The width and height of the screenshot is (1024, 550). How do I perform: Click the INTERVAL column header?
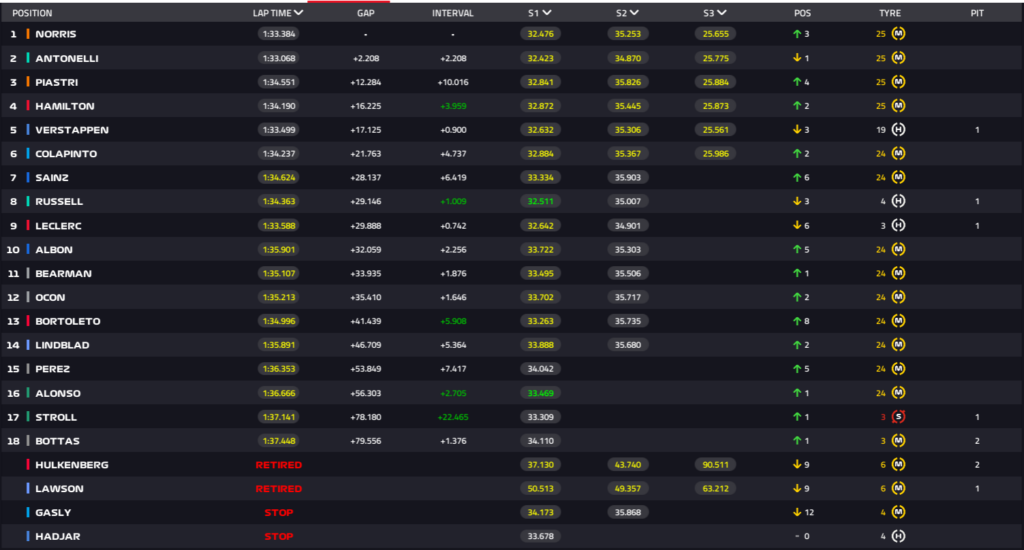(453, 13)
